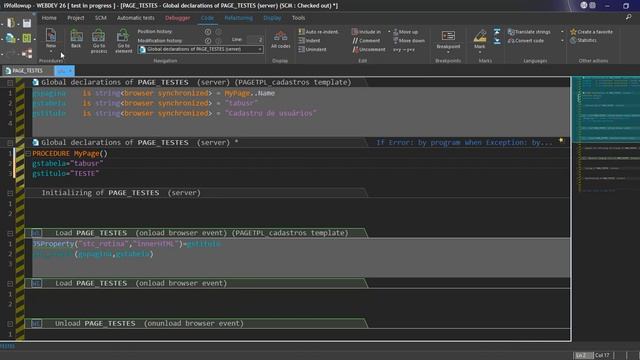
Task: Click Include in
Action: [x=366, y=31]
